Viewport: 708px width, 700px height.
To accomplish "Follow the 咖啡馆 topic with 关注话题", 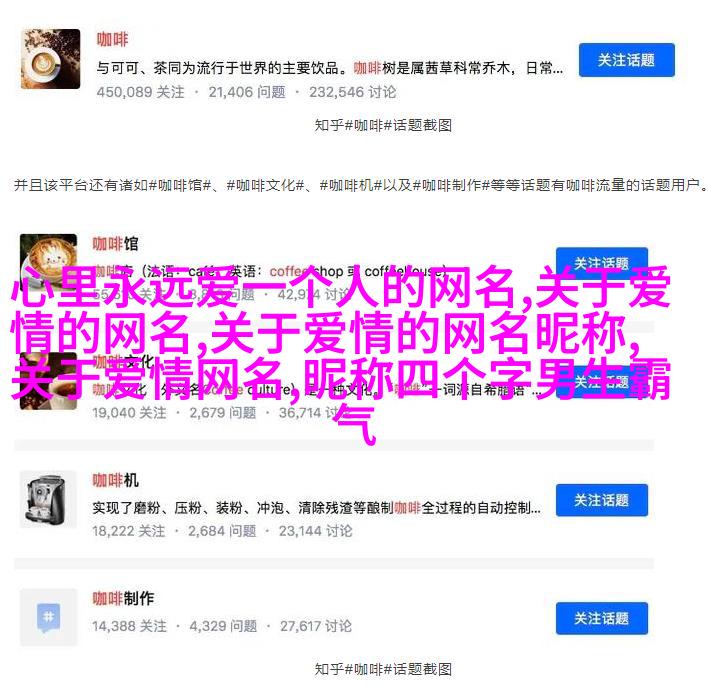I will pyautogui.click(x=601, y=263).
